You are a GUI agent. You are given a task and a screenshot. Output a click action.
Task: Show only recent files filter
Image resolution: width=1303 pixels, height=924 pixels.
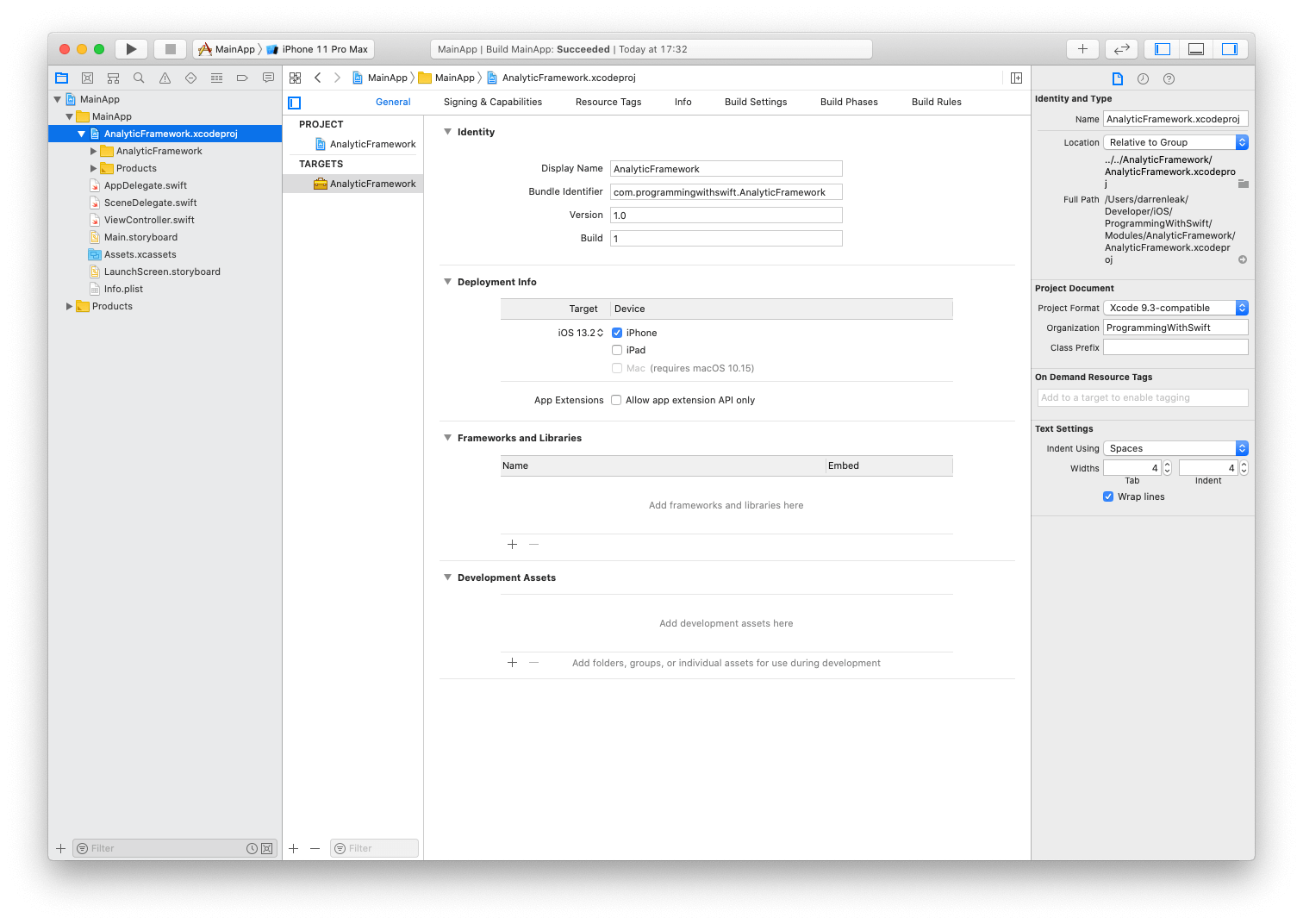click(x=252, y=848)
